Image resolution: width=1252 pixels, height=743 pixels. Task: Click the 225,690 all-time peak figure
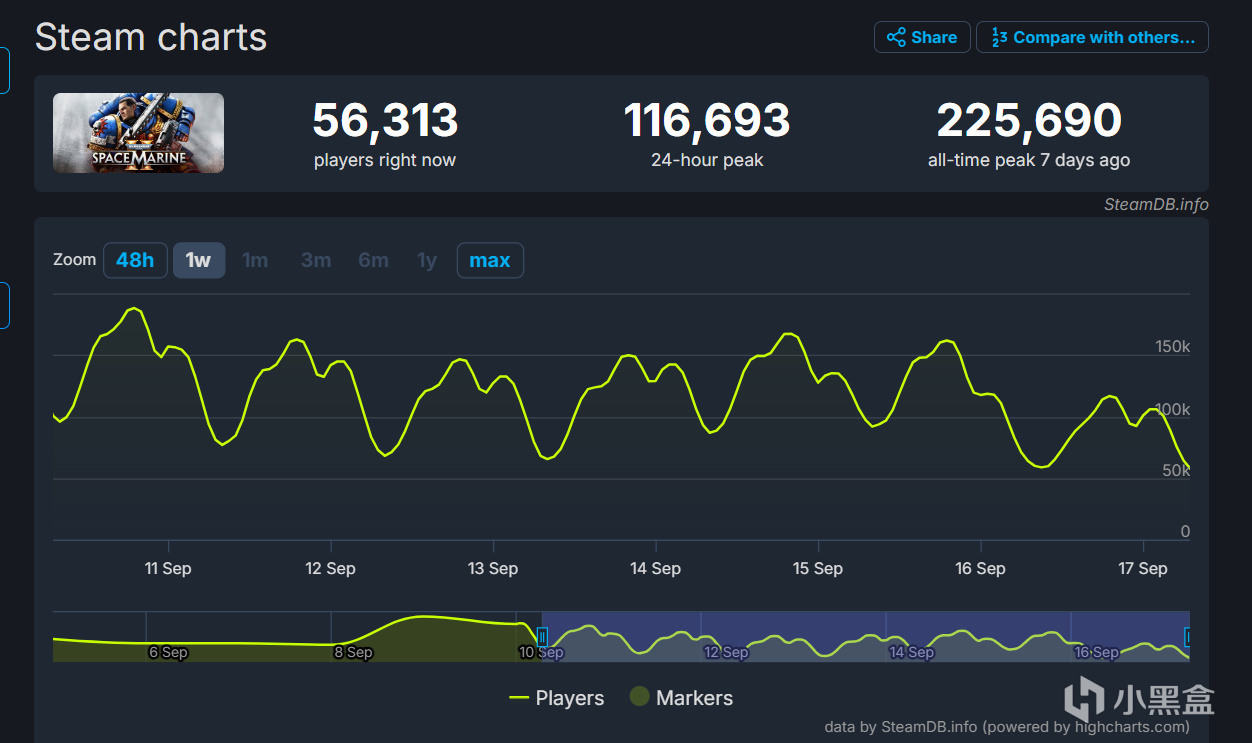pyautogui.click(x=1029, y=121)
